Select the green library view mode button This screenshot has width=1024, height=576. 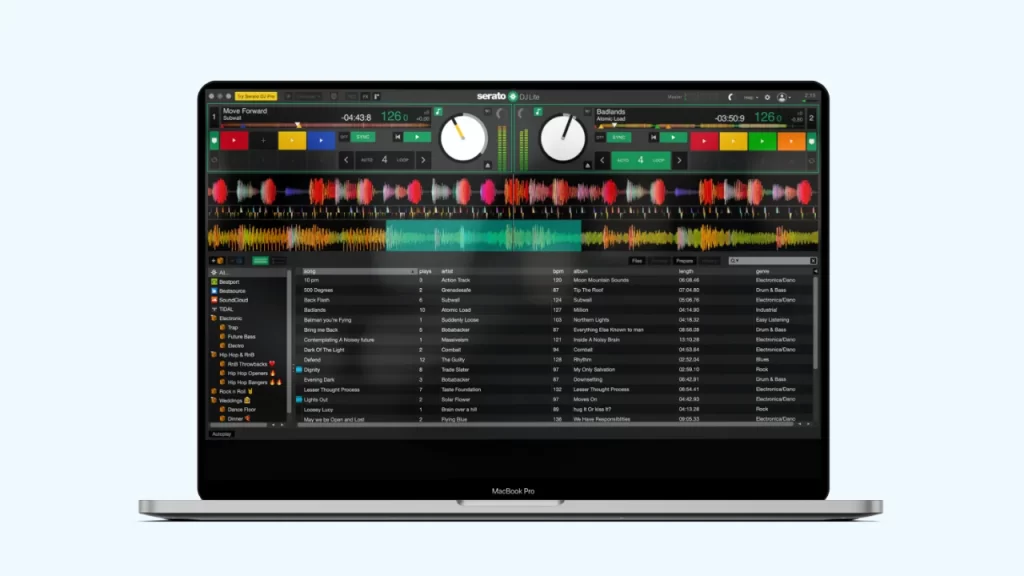coord(260,261)
